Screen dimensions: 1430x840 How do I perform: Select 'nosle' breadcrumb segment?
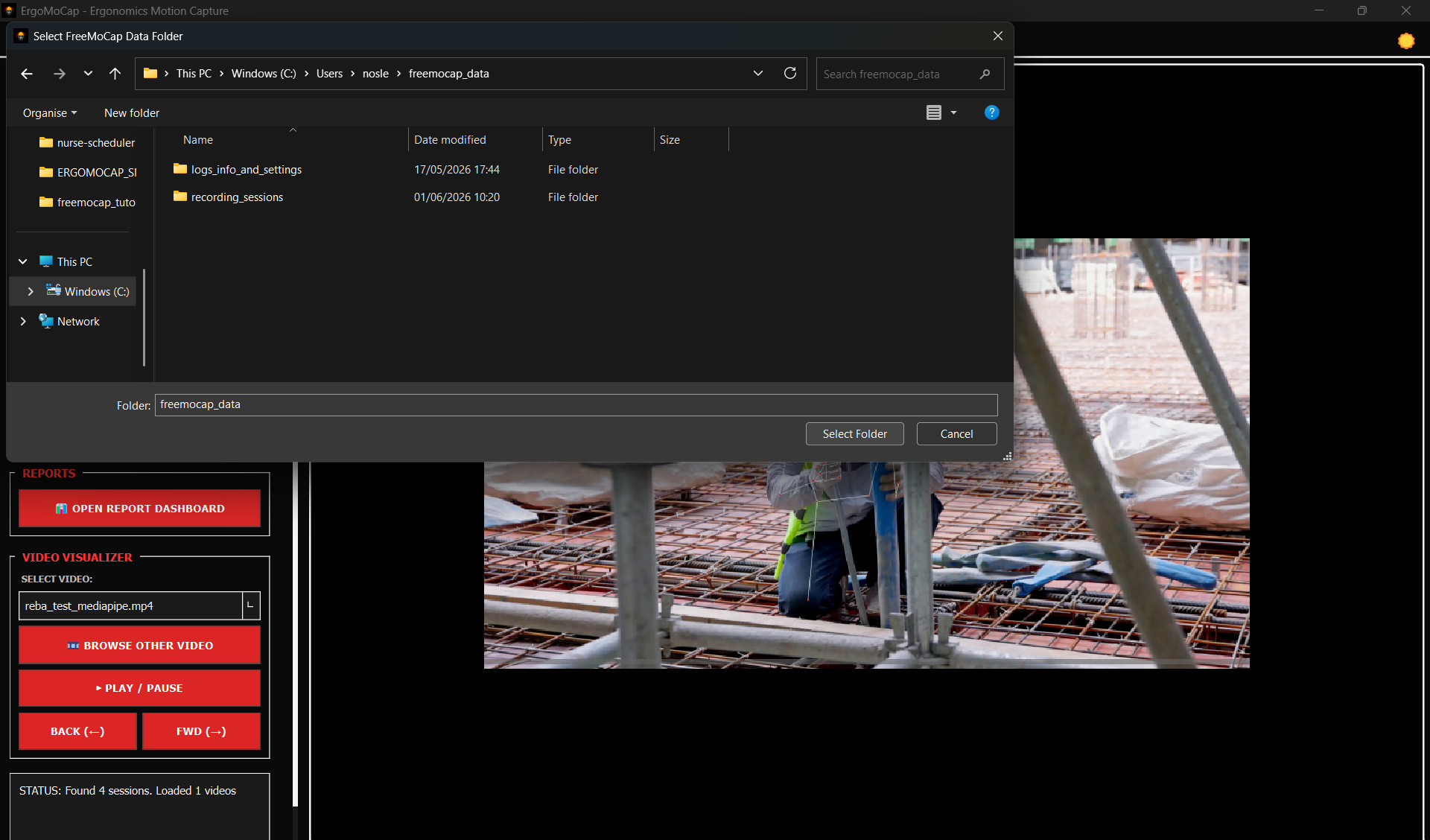pos(375,74)
